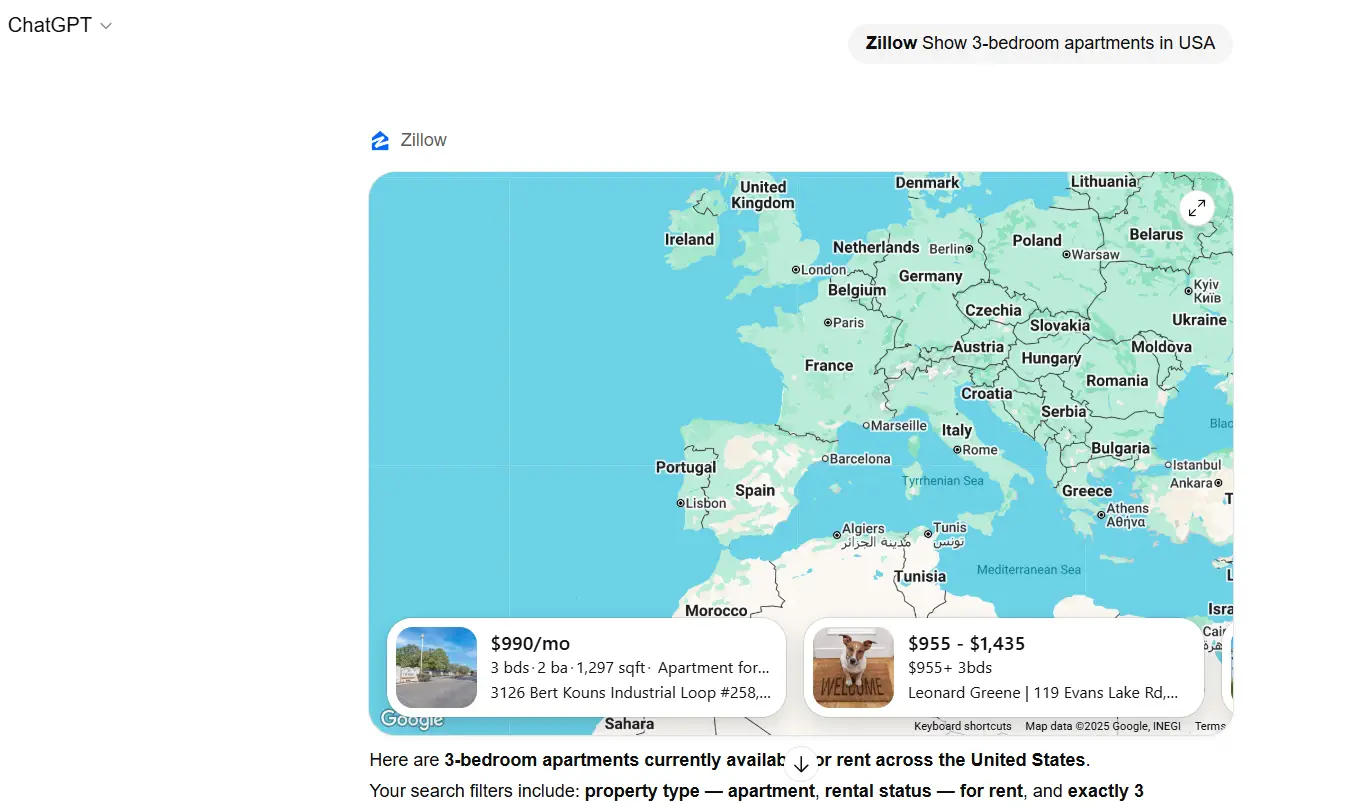Click the Rome city marker
The image size is (1366, 808).
pos(957,450)
